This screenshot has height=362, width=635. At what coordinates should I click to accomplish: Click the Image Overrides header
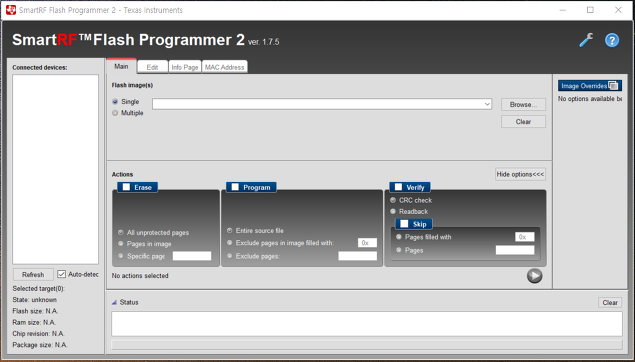590,85
